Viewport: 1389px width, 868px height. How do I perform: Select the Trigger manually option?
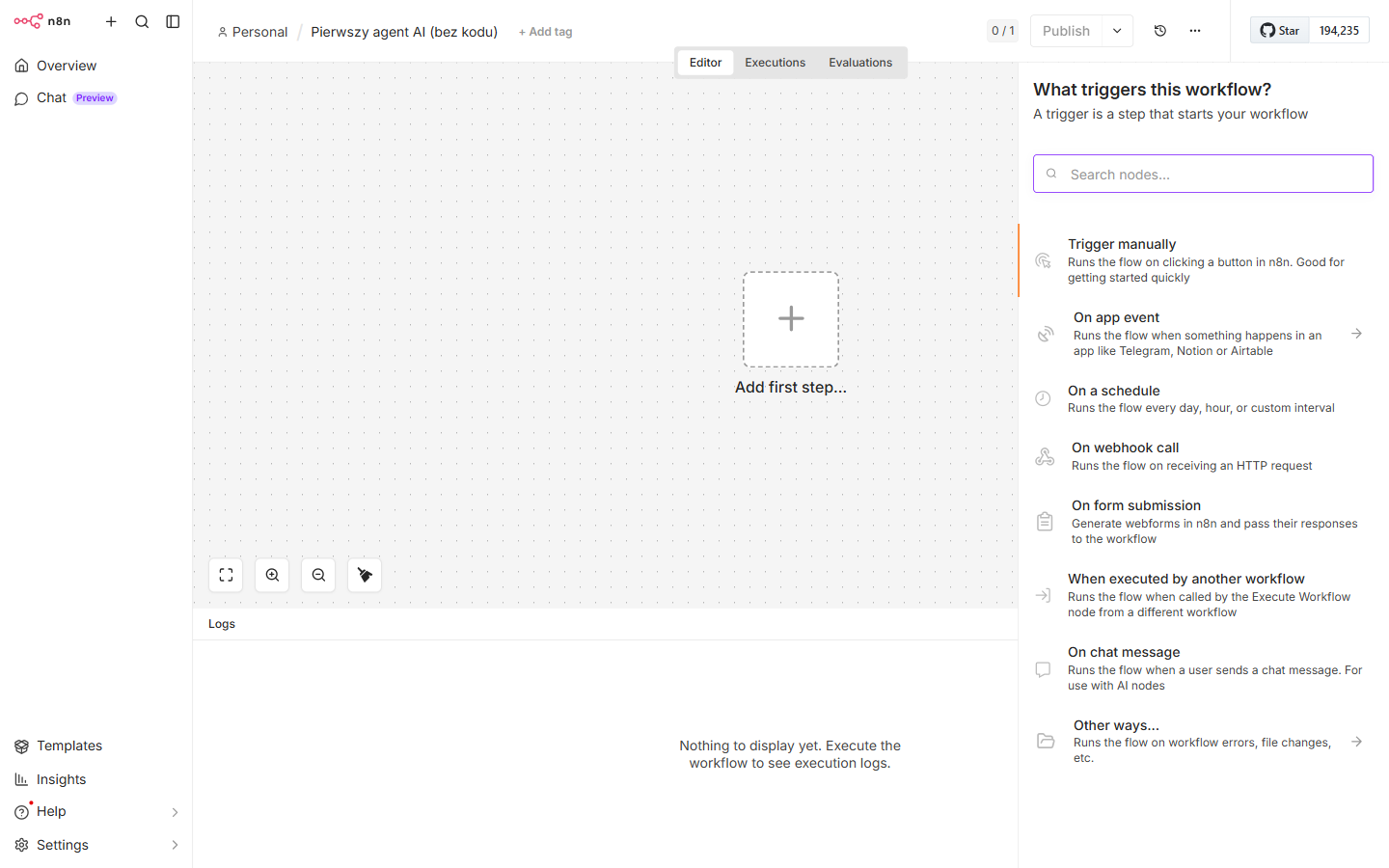[x=1204, y=260]
